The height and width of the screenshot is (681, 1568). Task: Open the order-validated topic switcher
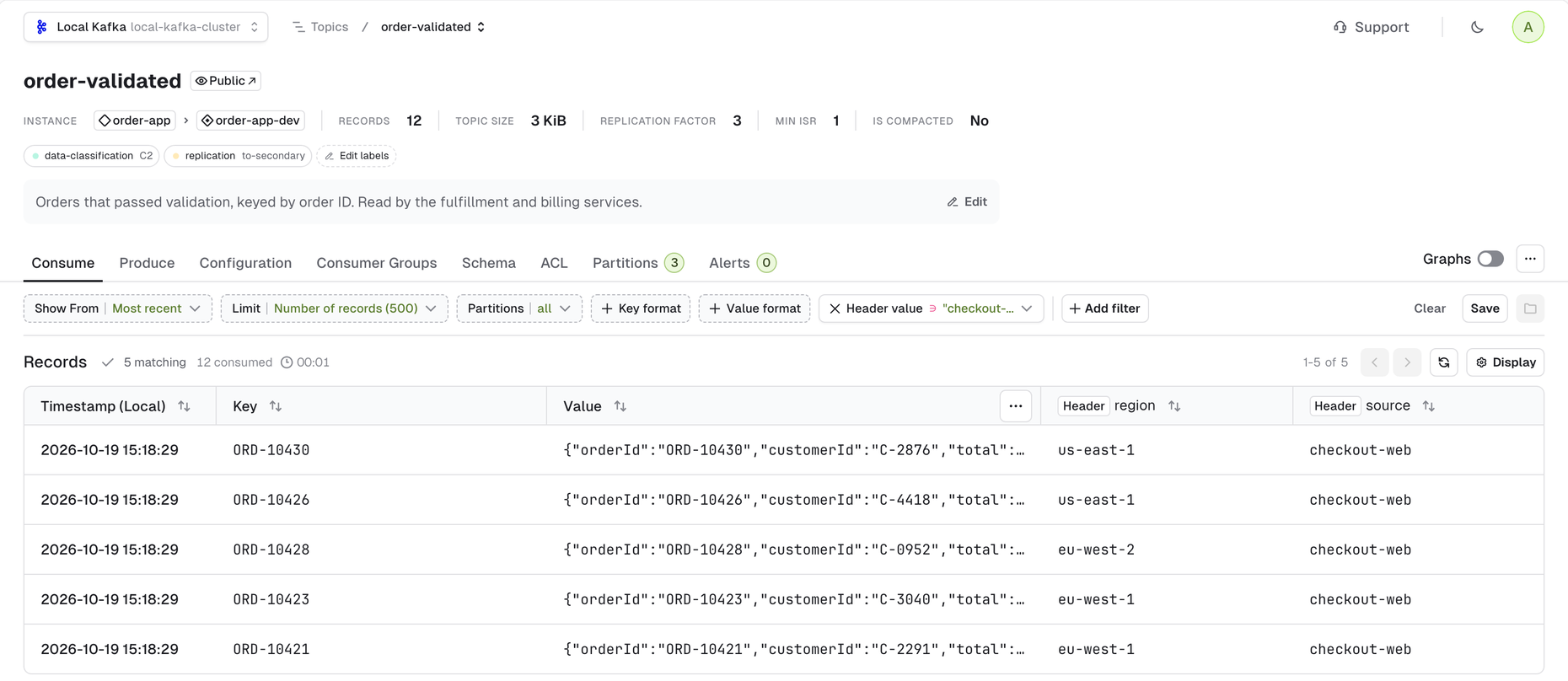[x=433, y=27]
